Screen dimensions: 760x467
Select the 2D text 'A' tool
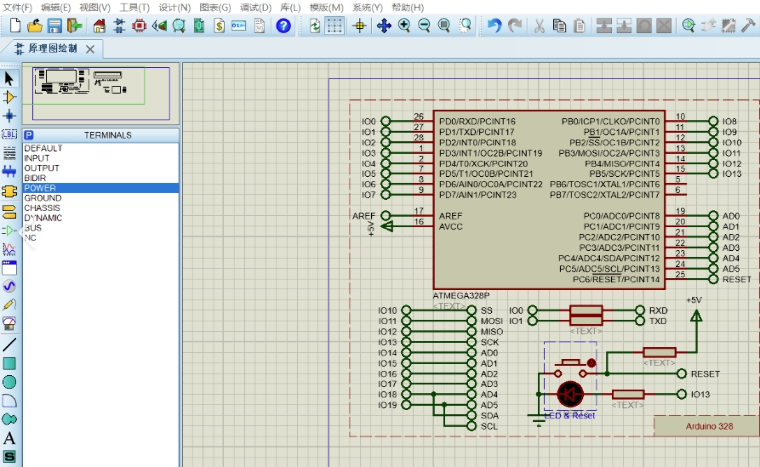[10, 438]
